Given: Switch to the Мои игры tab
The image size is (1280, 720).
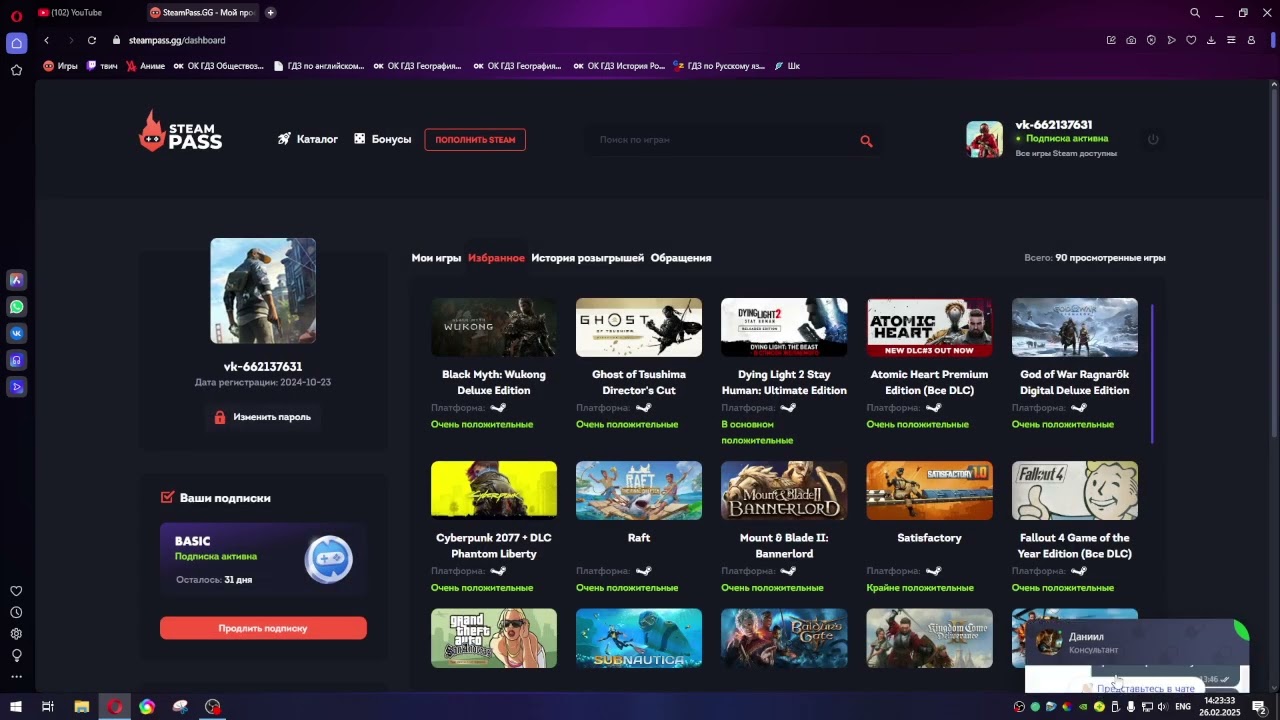Looking at the screenshot, I should (x=436, y=258).
